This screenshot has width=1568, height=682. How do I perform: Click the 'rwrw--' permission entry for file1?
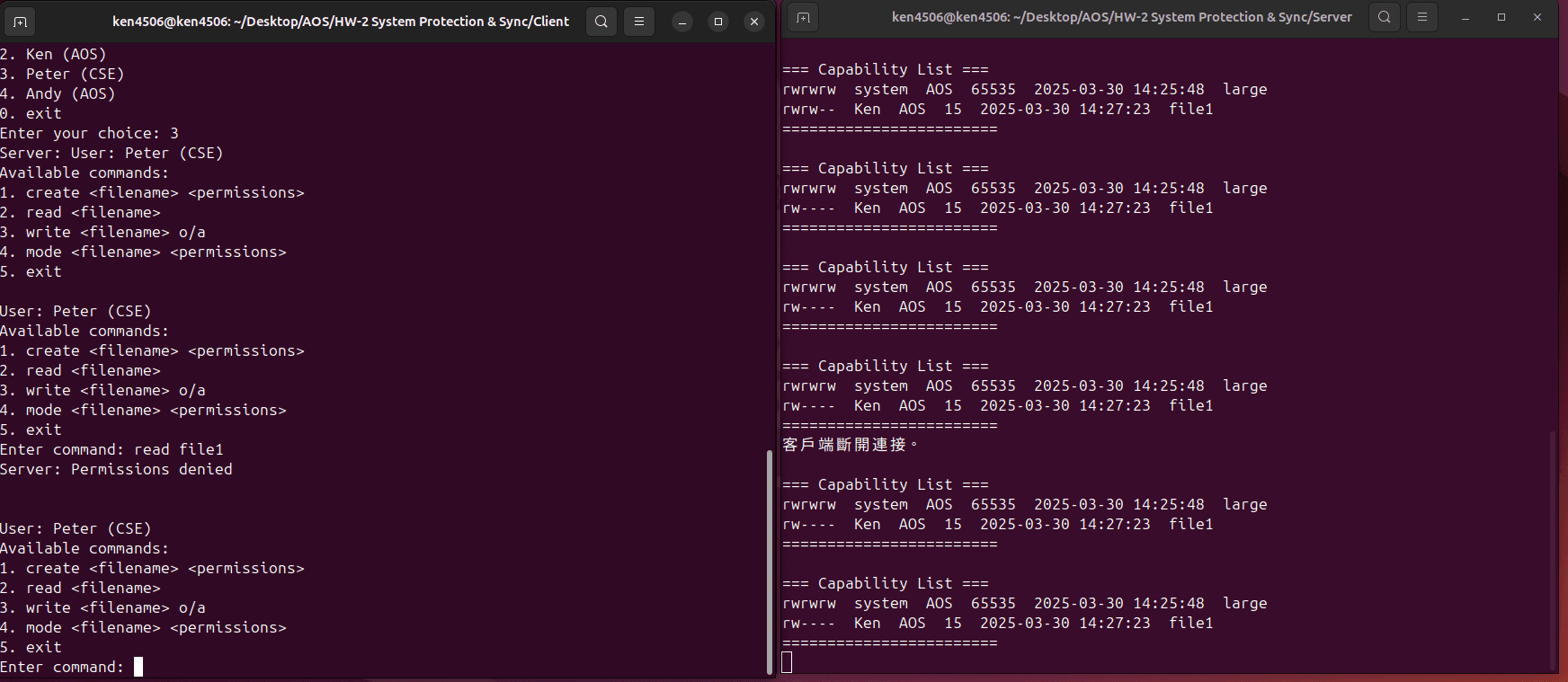809,109
